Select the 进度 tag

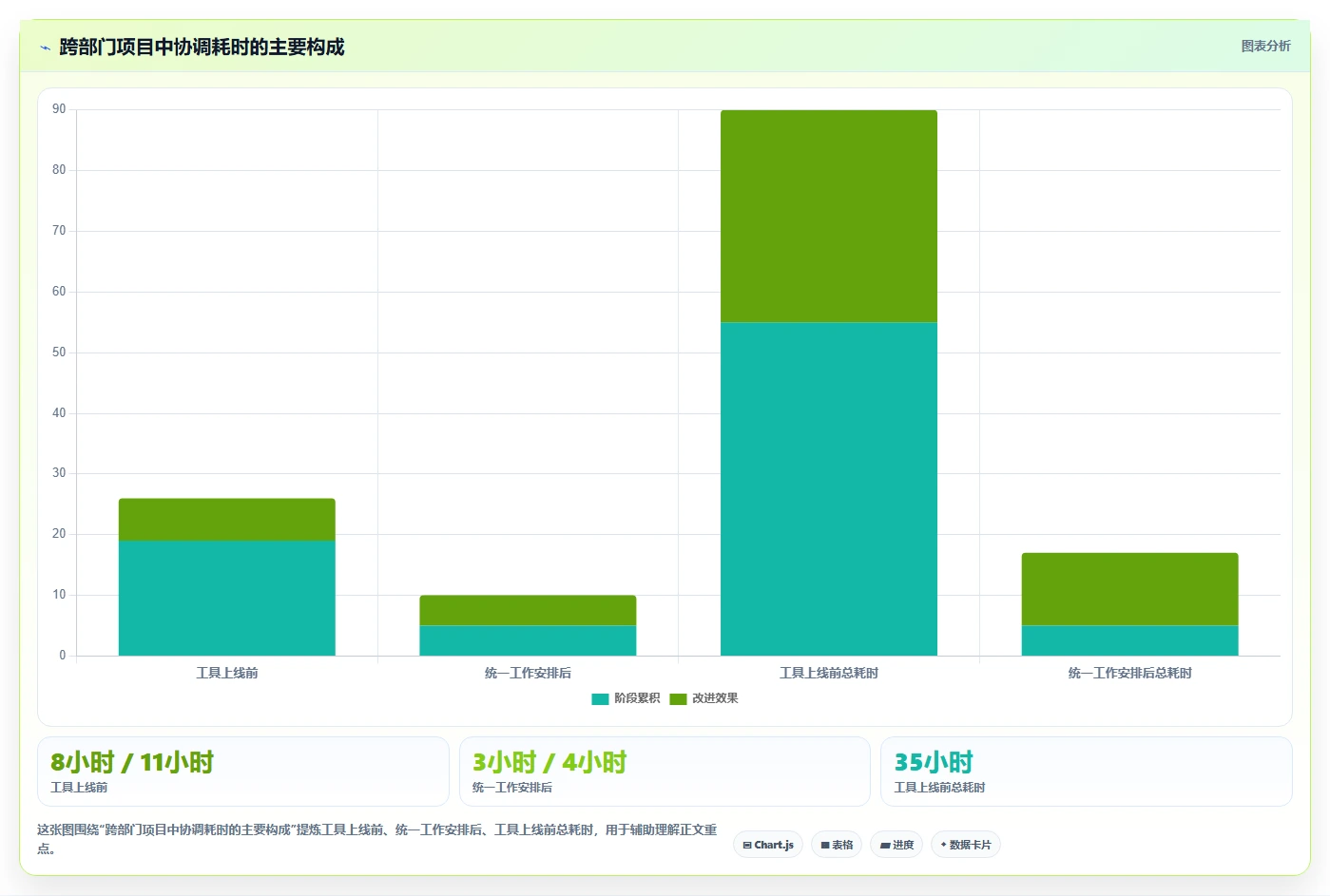[x=896, y=845]
